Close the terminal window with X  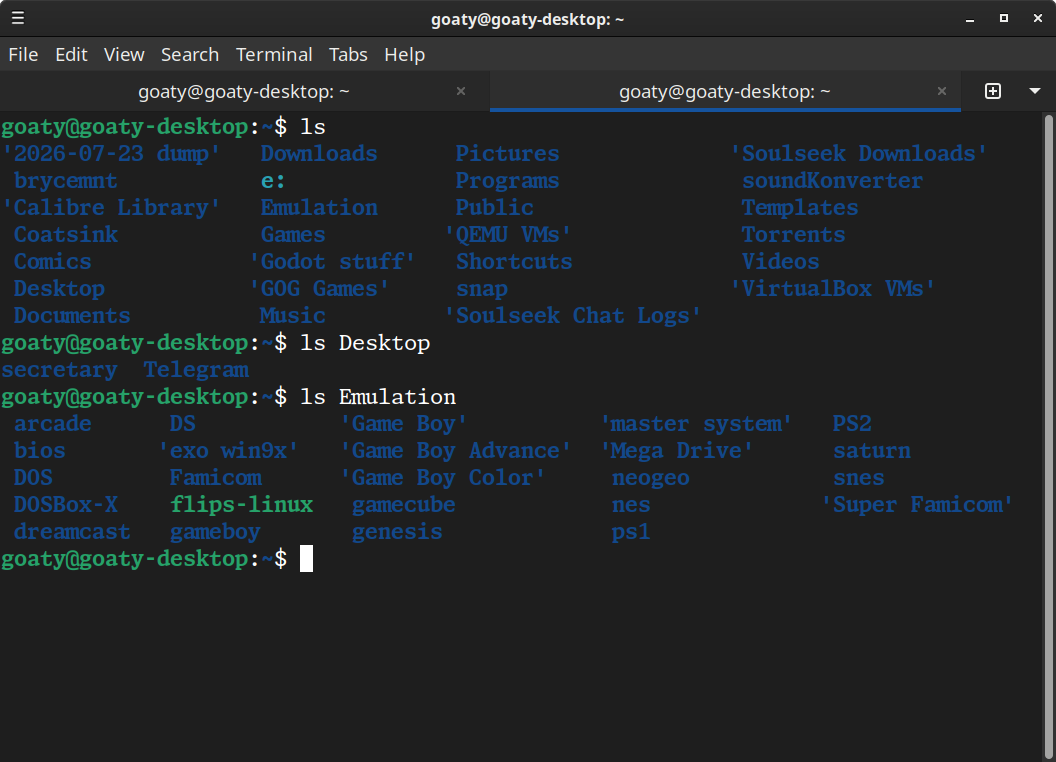pyautogui.click(x=1038, y=18)
